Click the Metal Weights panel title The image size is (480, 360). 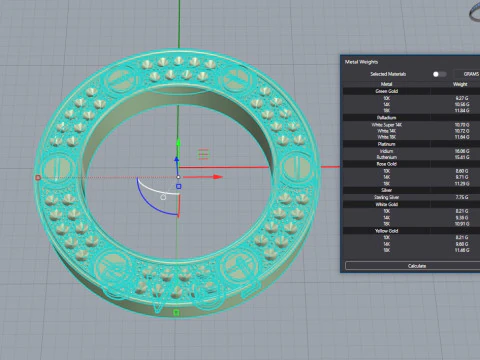point(361,62)
